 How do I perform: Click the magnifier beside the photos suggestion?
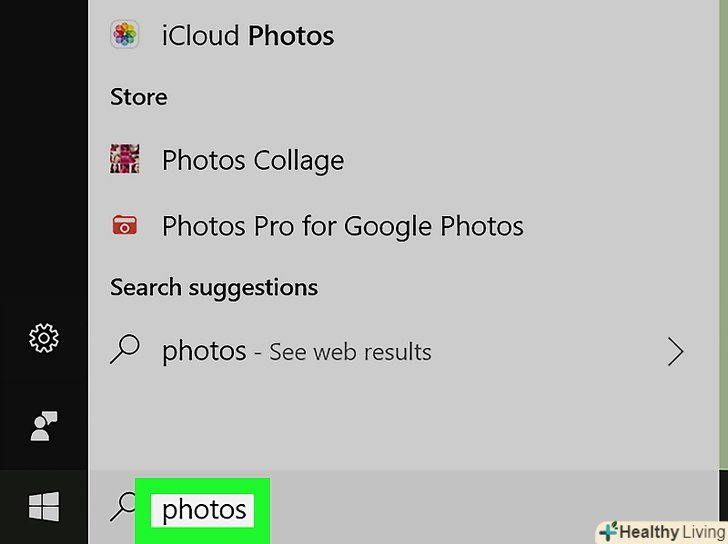(125, 351)
